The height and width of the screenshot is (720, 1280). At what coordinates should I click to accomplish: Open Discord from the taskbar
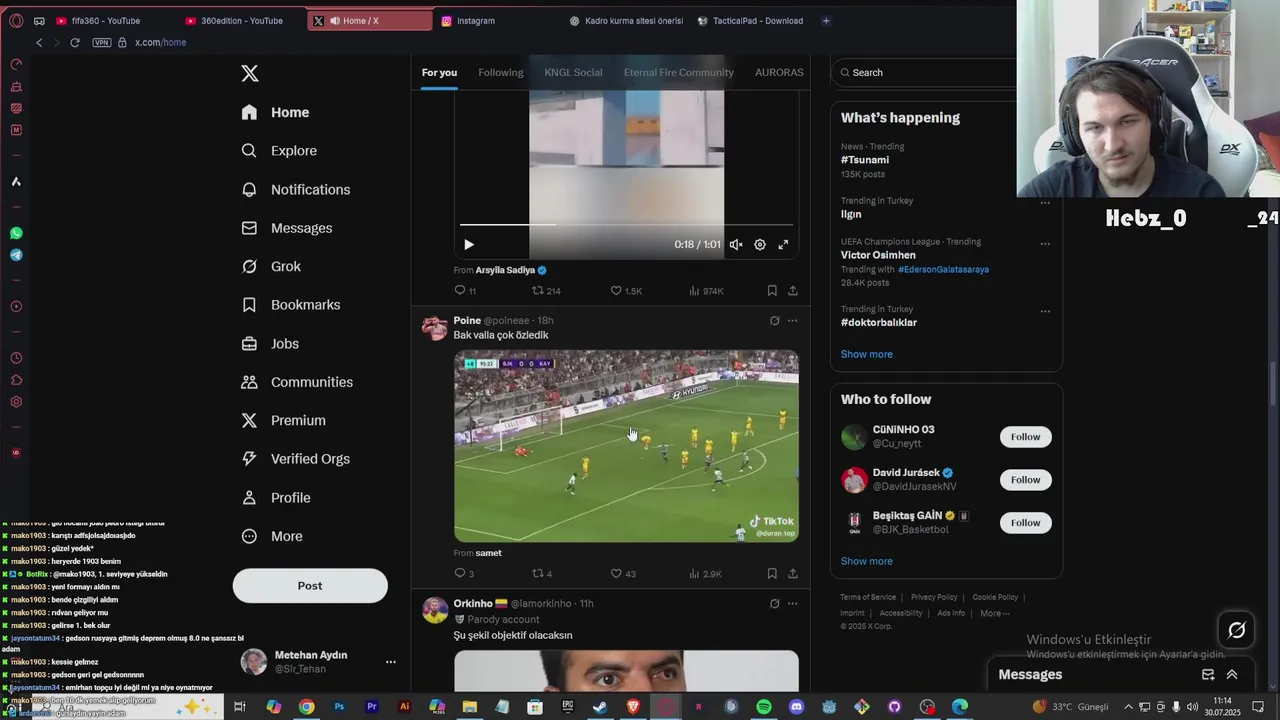point(796,707)
